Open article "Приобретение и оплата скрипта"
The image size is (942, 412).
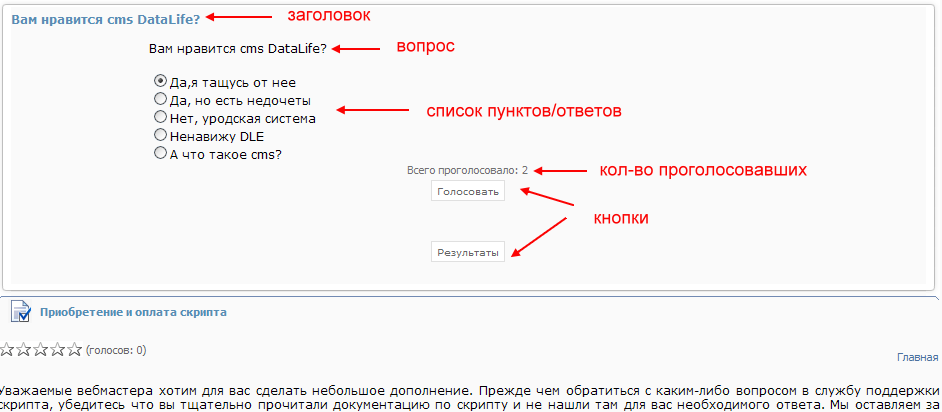(x=133, y=312)
